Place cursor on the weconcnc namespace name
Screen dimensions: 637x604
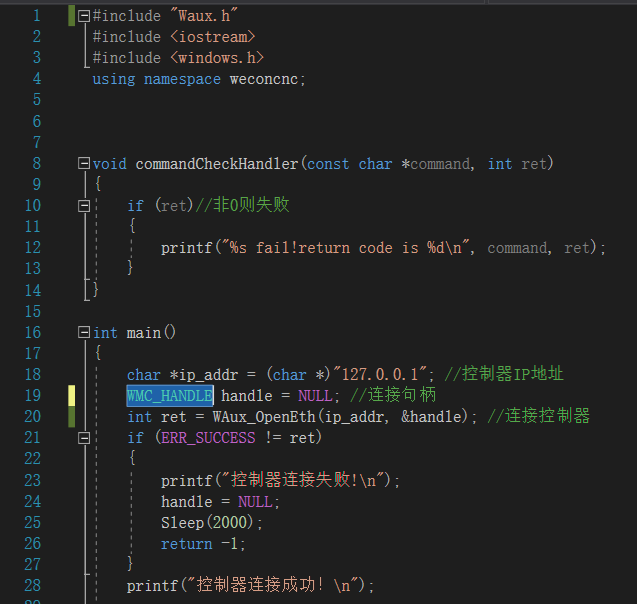265,79
